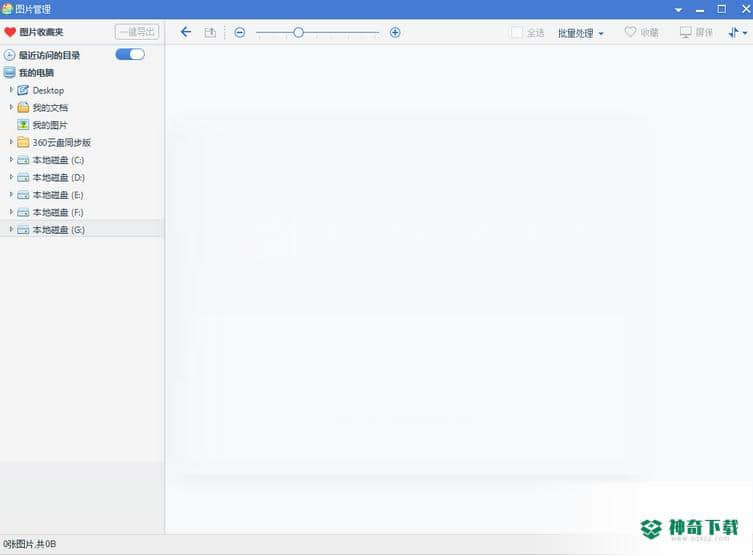Click the 本地磁盘 (F:) drive icon

[x=23, y=212]
